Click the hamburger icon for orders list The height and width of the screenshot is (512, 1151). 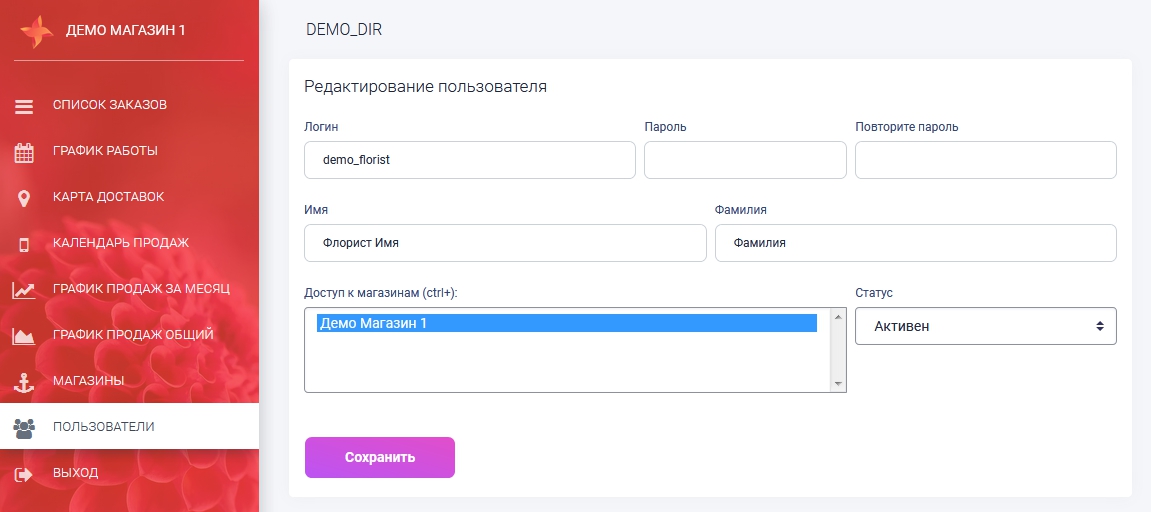click(x=24, y=106)
